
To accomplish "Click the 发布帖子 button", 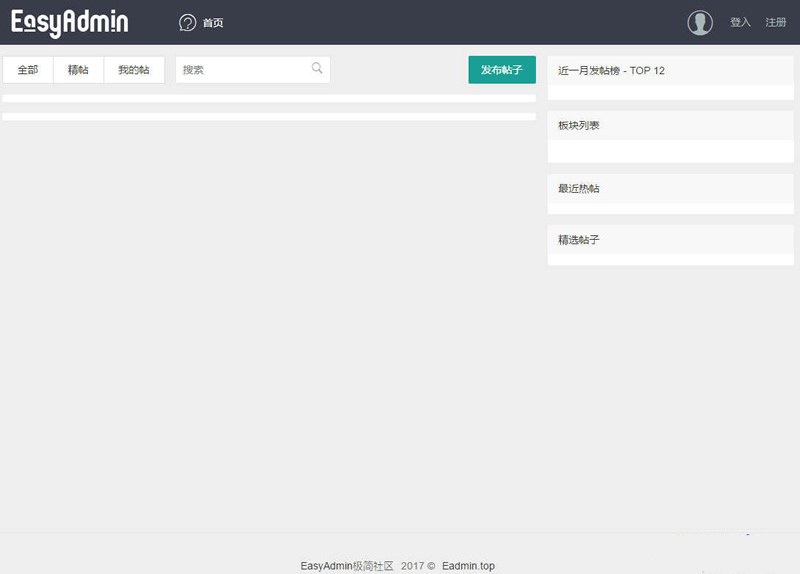I will point(502,70).
